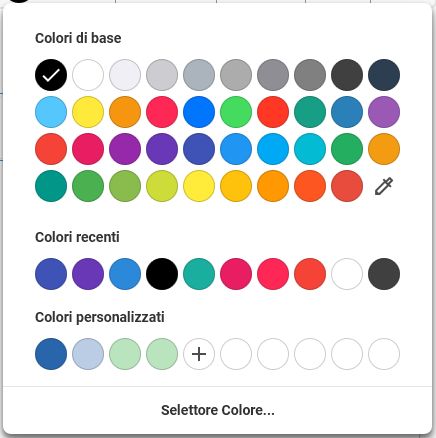Image resolution: width=436 pixels, height=438 pixels.
Task: Choose the purple swatch ending the second row
Action: (x=384, y=112)
